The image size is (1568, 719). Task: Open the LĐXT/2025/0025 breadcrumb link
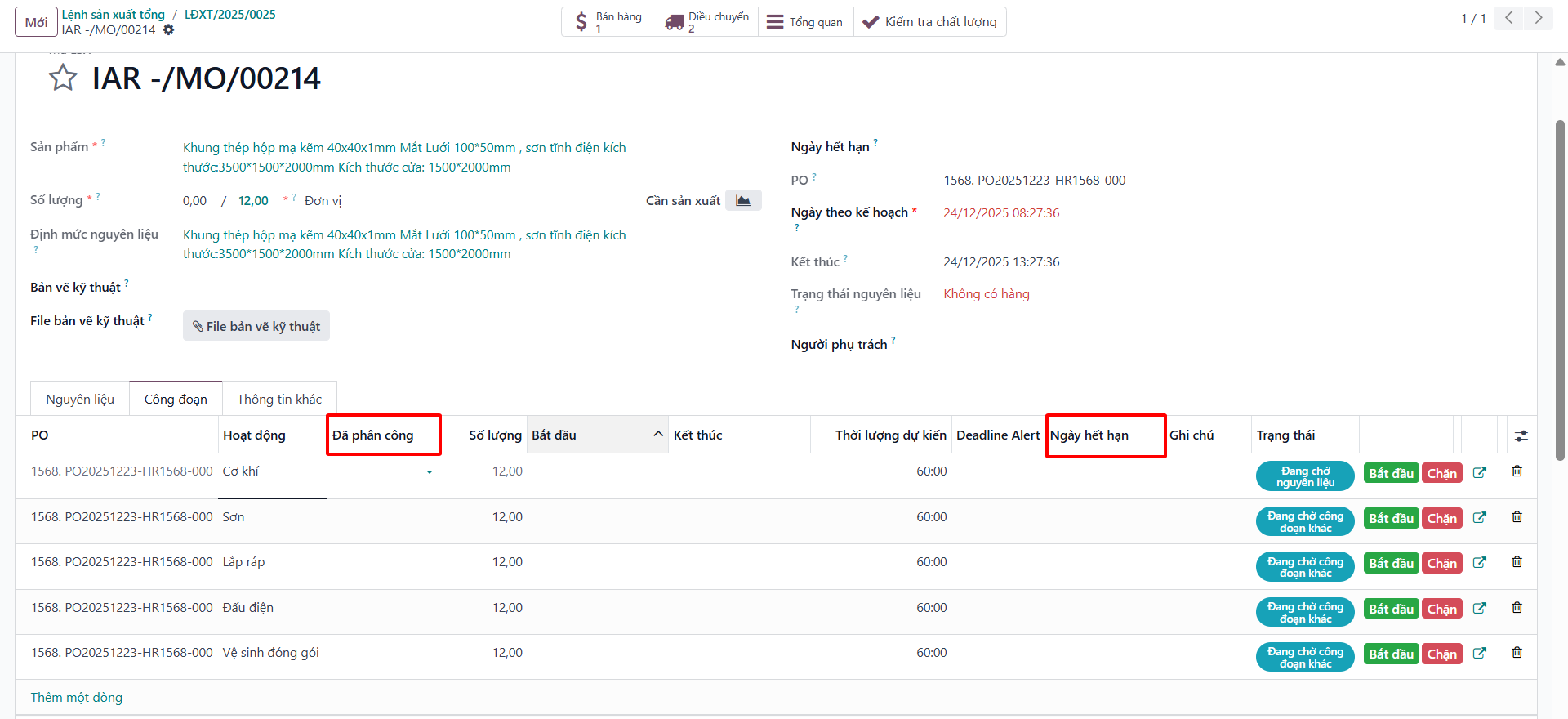(x=230, y=15)
